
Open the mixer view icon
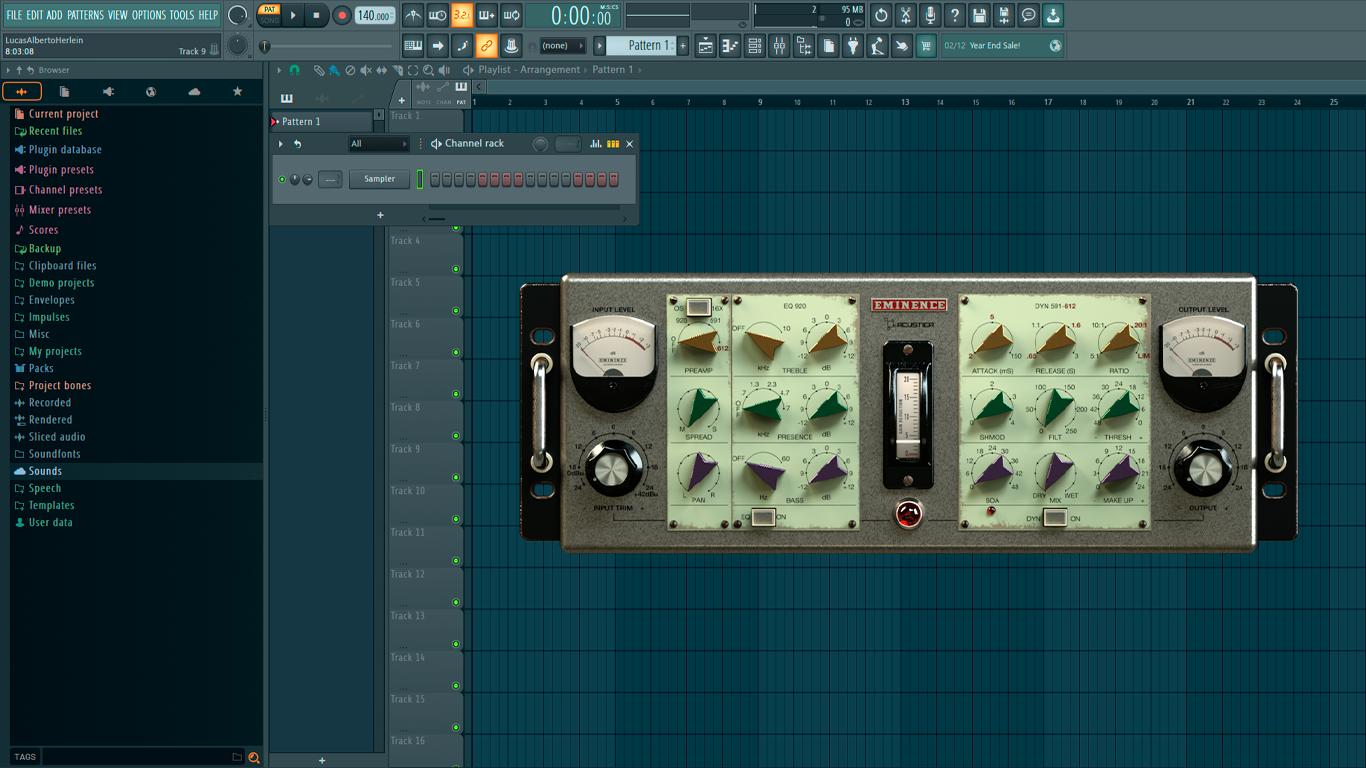coord(779,45)
